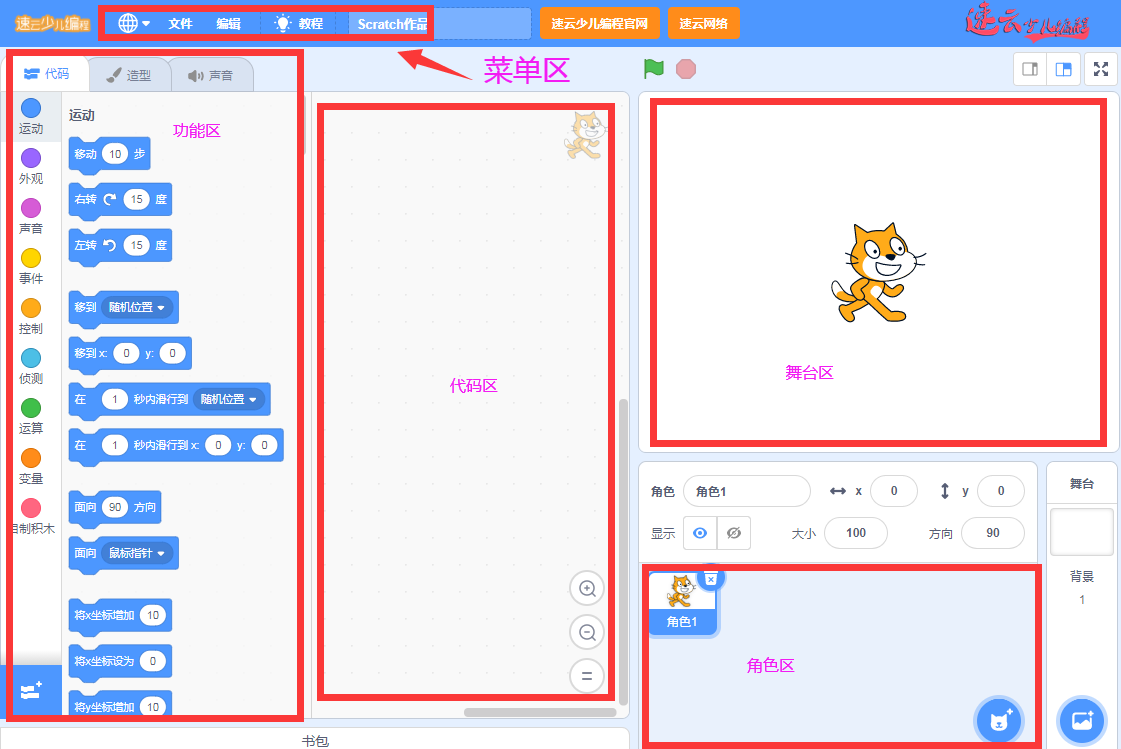Click the choose sprite cat button
The width and height of the screenshot is (1121, 749).
click(x=997, y=719)
